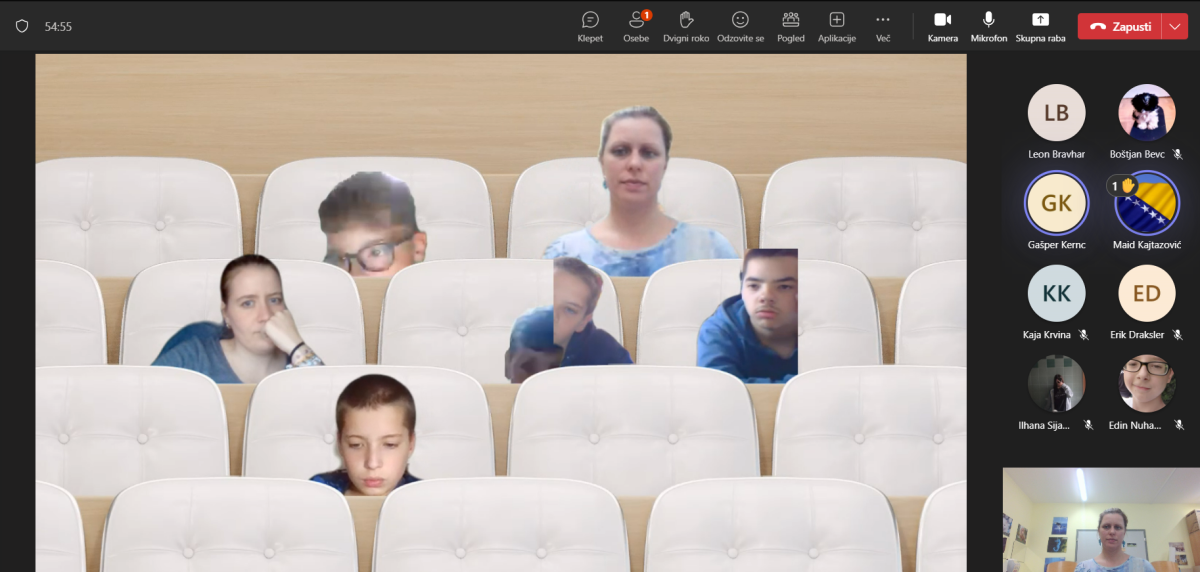
Task: Click muted mic icon beside Edin Nuha...
Action: [1179, 425]
